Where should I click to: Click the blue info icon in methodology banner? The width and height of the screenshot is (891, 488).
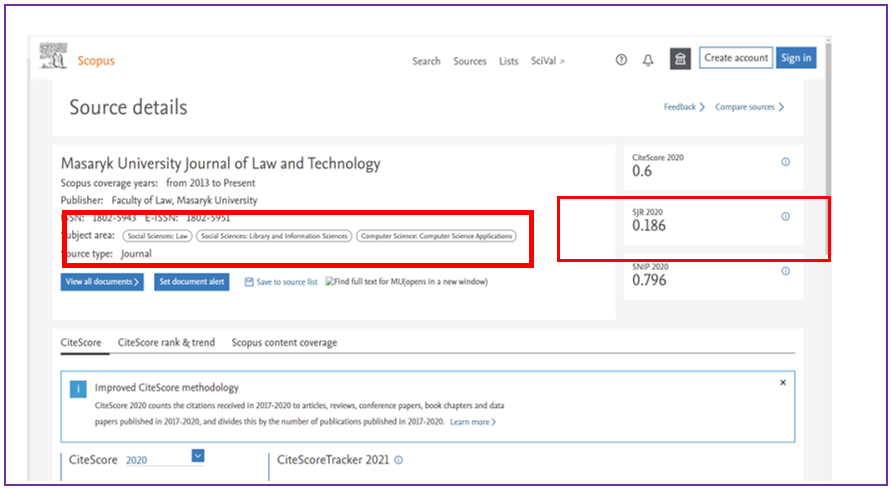tap(78, 389)
